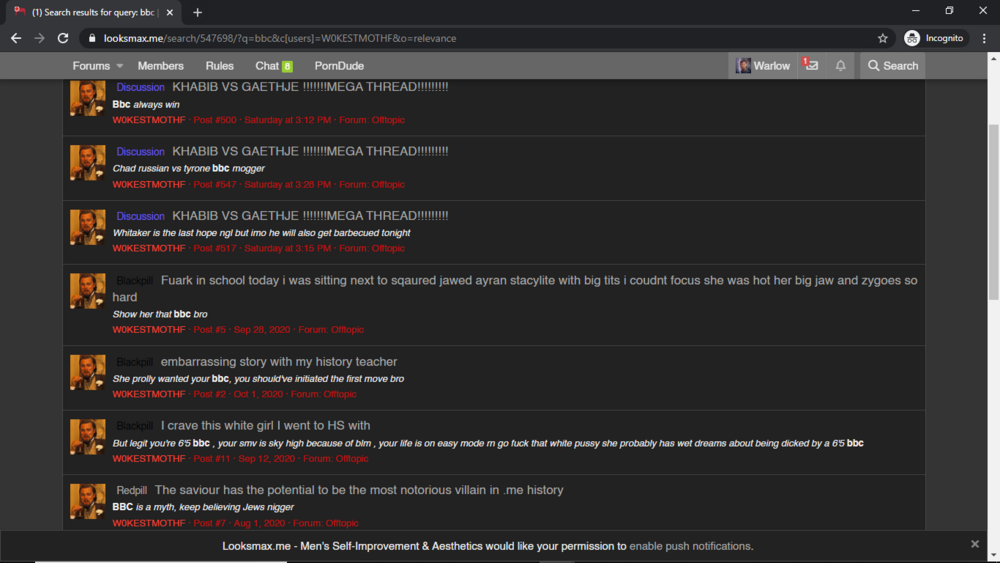Open the Search button in the navbar
1000x563 pixels.
click(x=893, y=66)
